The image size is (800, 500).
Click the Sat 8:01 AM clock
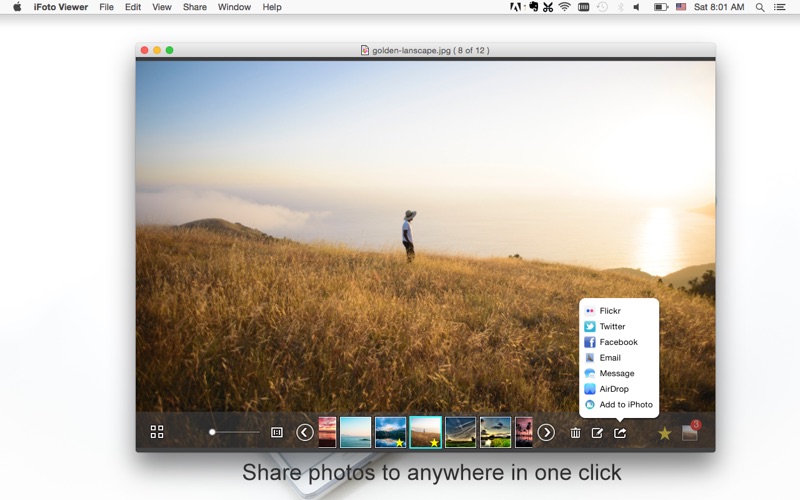pyautogui.click(x=719, y=7)
